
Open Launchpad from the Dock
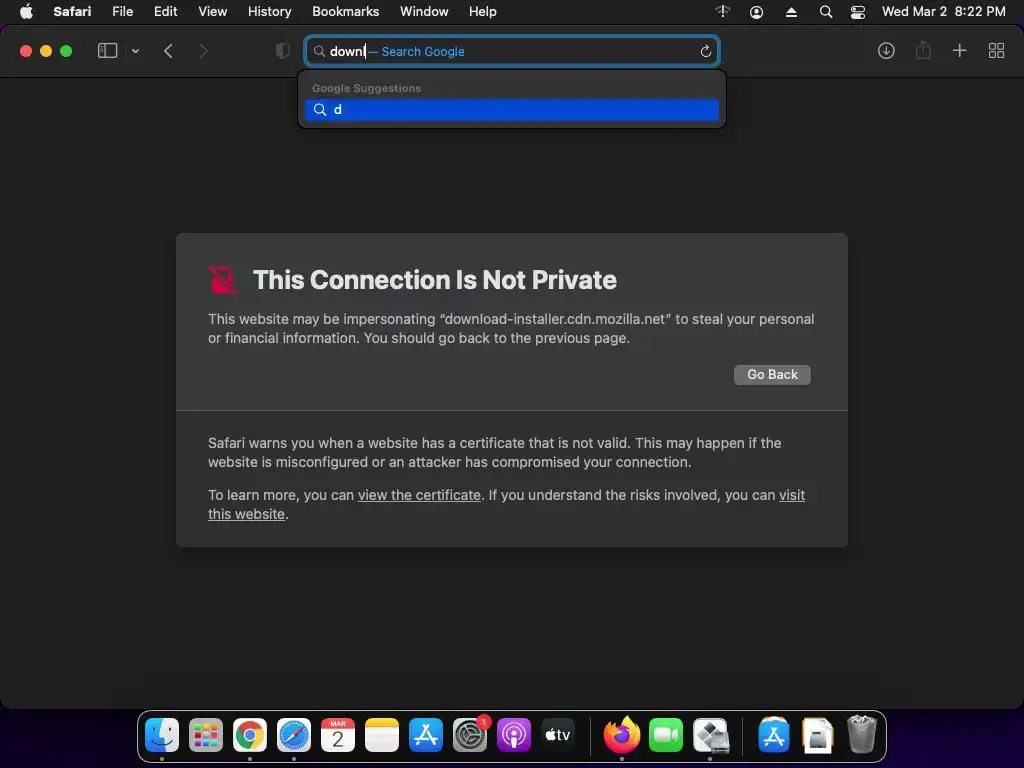pyautogui.click(x=206, y=735)
